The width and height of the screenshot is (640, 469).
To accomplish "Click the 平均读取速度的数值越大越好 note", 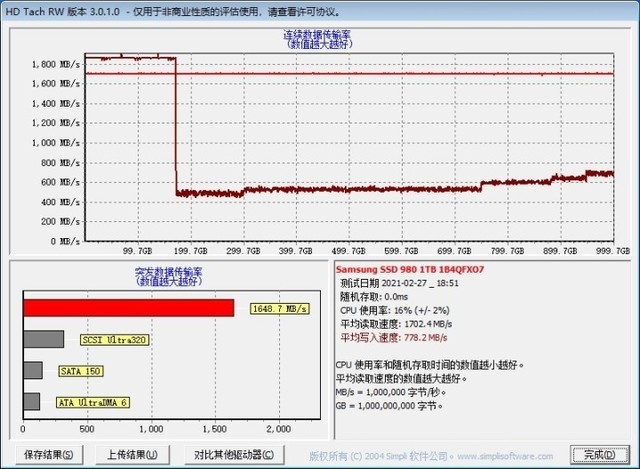I will click(401, 378).
